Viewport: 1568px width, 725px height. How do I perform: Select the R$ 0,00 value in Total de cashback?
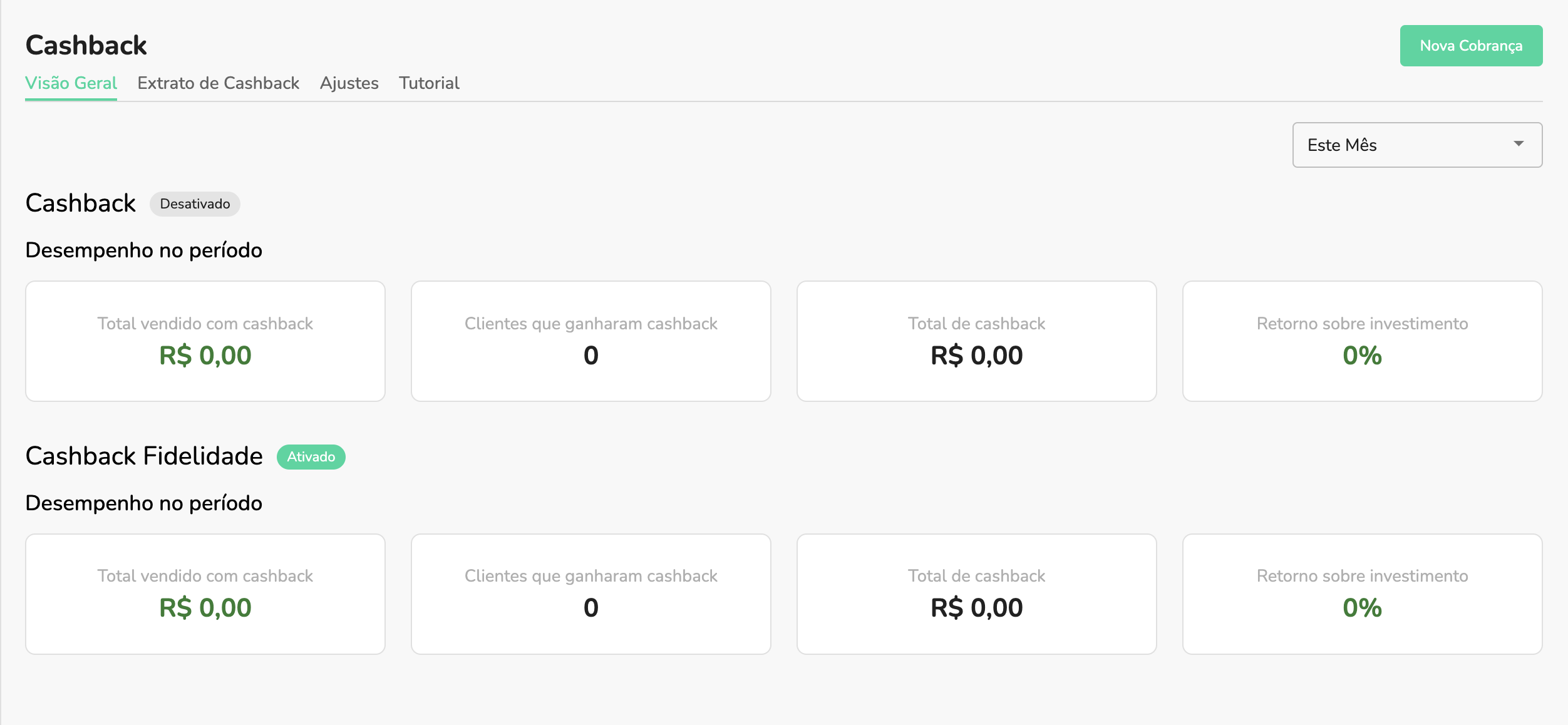coord(976,355)
